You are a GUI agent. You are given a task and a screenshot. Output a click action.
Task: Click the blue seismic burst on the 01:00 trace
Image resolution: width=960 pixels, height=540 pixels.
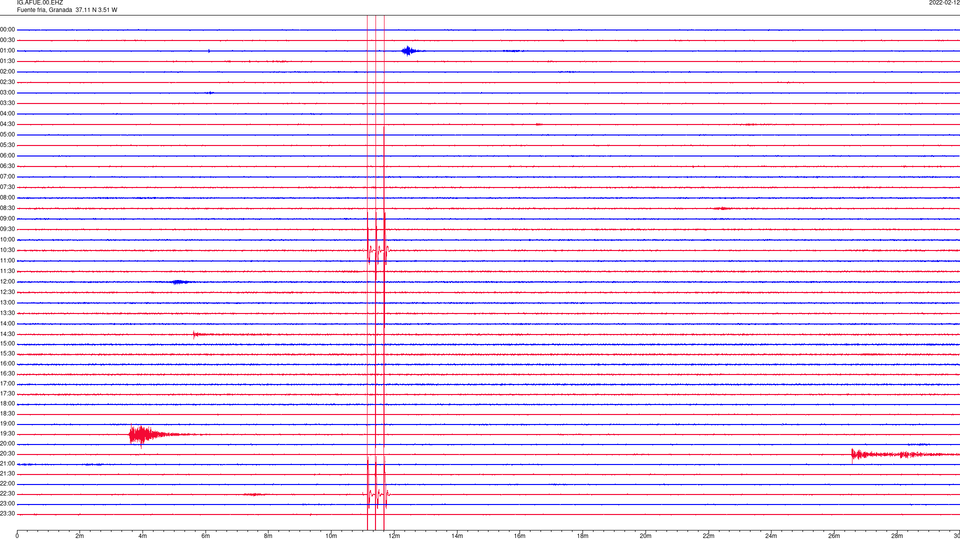coord(409,51)
